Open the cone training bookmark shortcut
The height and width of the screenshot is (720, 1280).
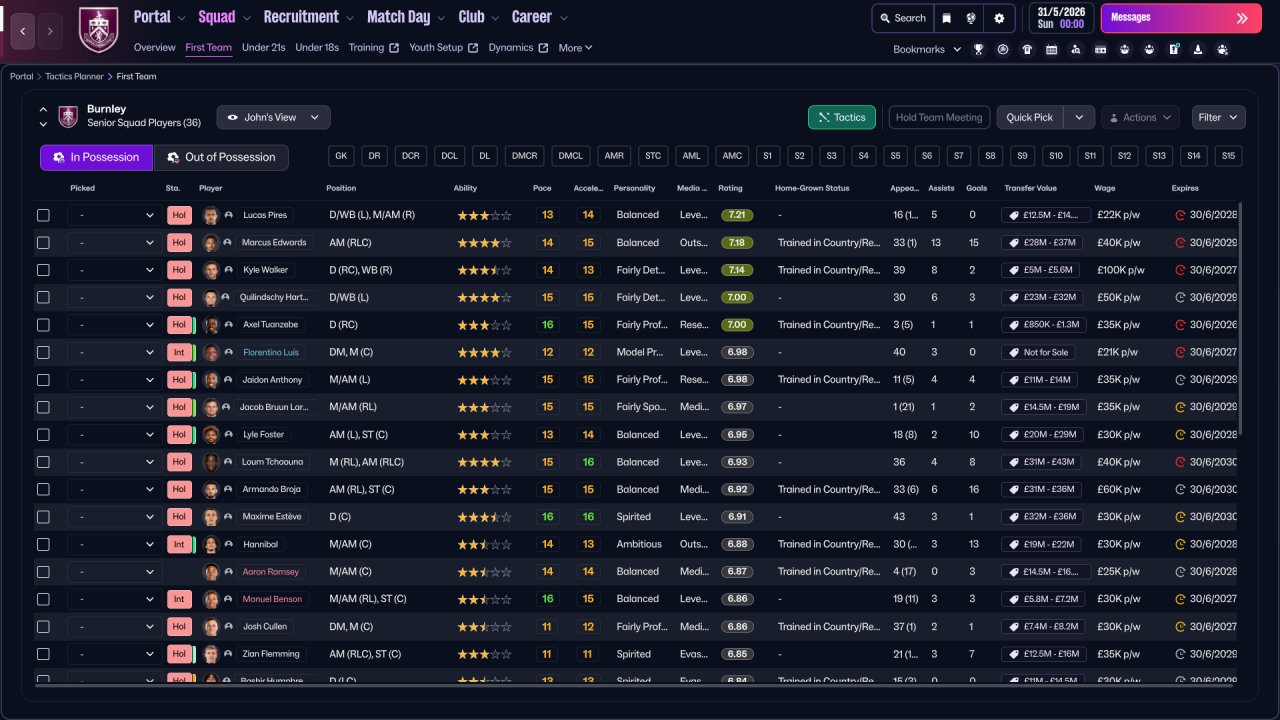(x=1198, y=49)
